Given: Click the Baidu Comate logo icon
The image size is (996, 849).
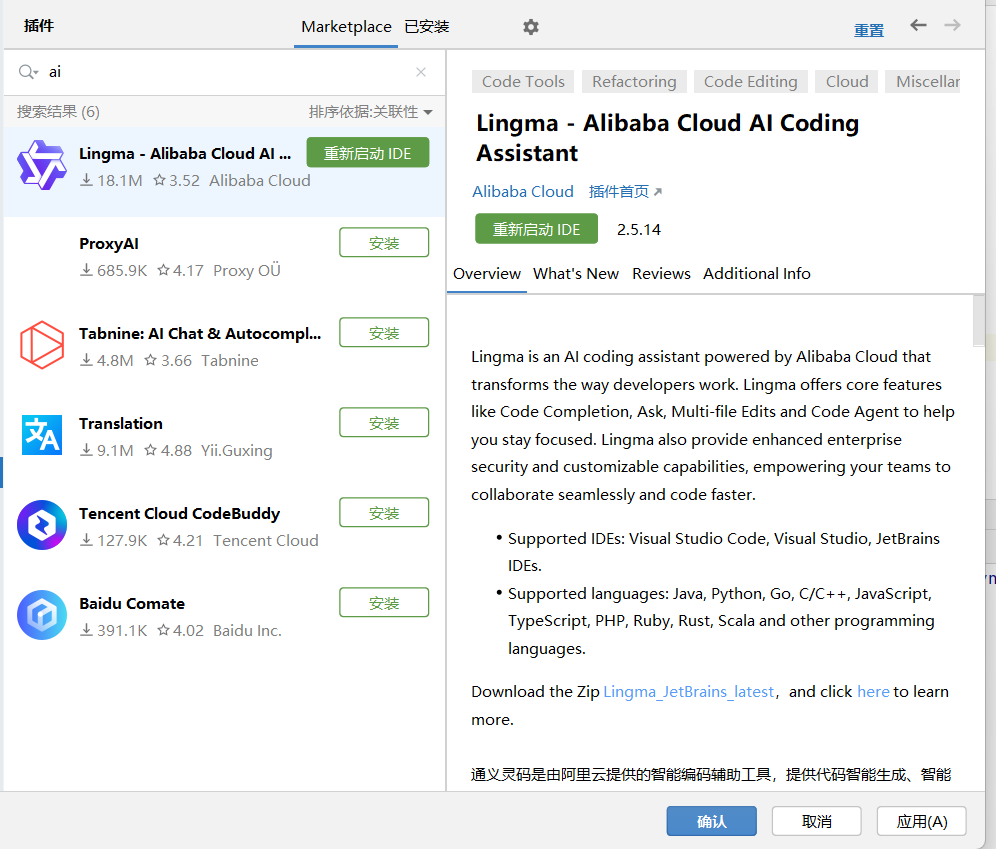Looking at the screenshot, I should tap(42, 615).
